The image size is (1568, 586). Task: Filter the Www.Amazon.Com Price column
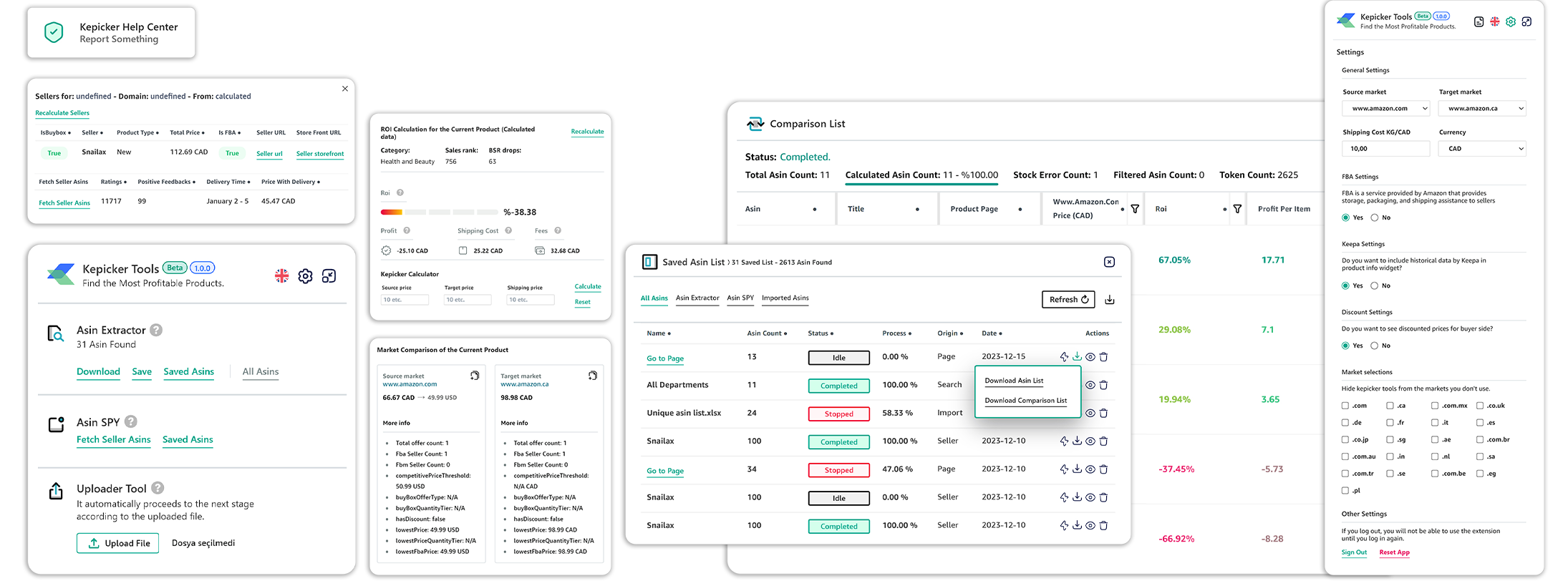pos(1135,209)
